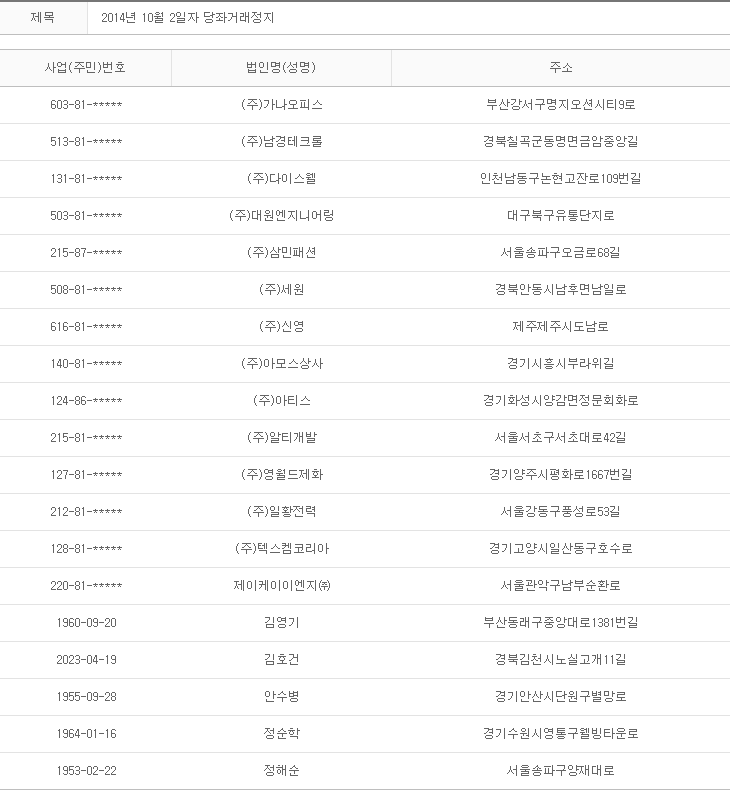730x790 pixels.
Task: Click the 사업(주민)번호 column header
Action: [86, 68]
